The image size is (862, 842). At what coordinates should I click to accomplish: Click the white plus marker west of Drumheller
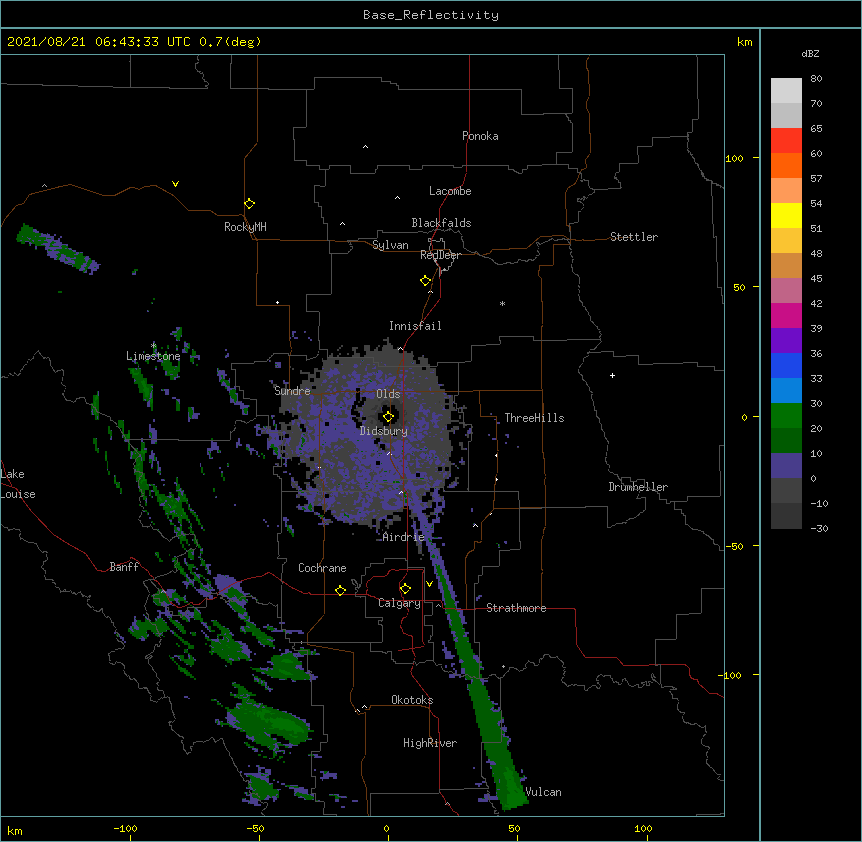point(612,375)
